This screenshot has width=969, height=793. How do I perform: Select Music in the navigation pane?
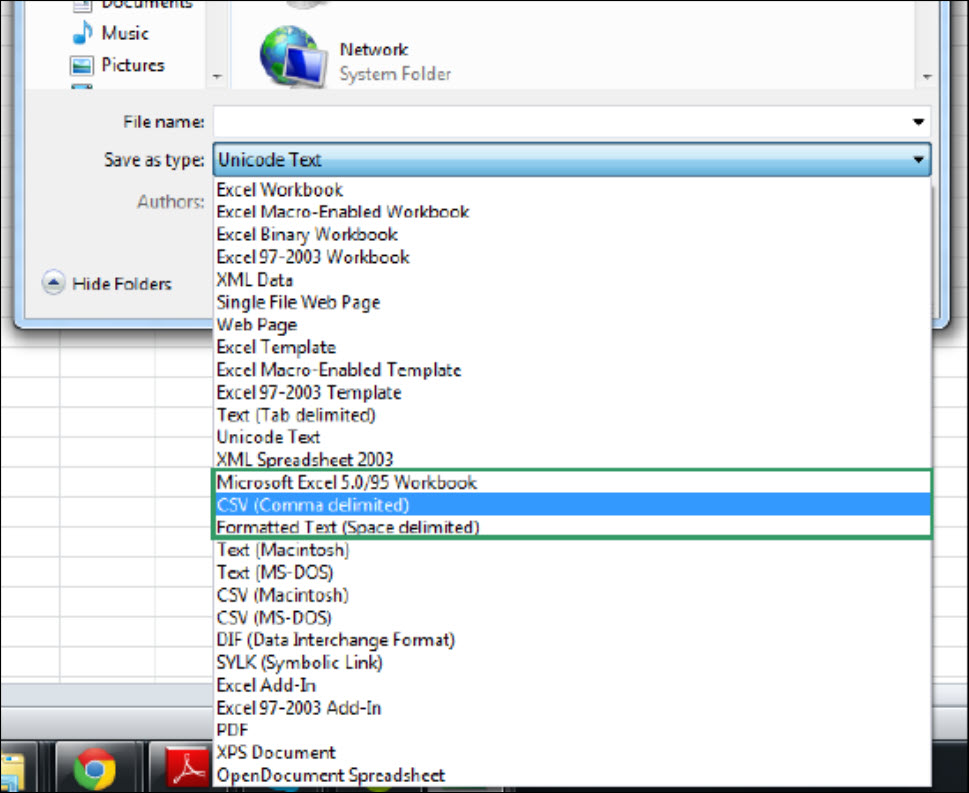(x=111, y=33)
